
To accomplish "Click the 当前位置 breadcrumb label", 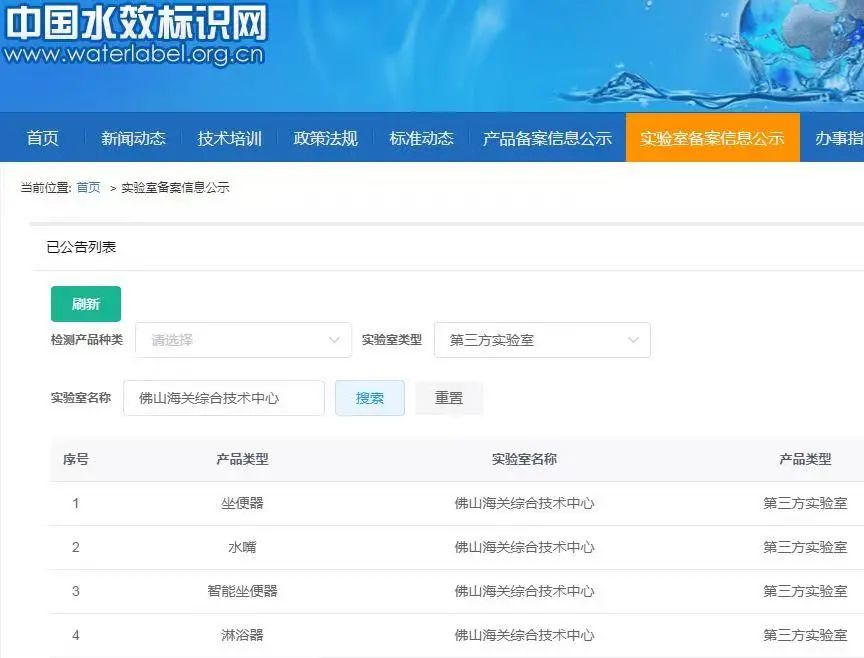I will [46, 187].
